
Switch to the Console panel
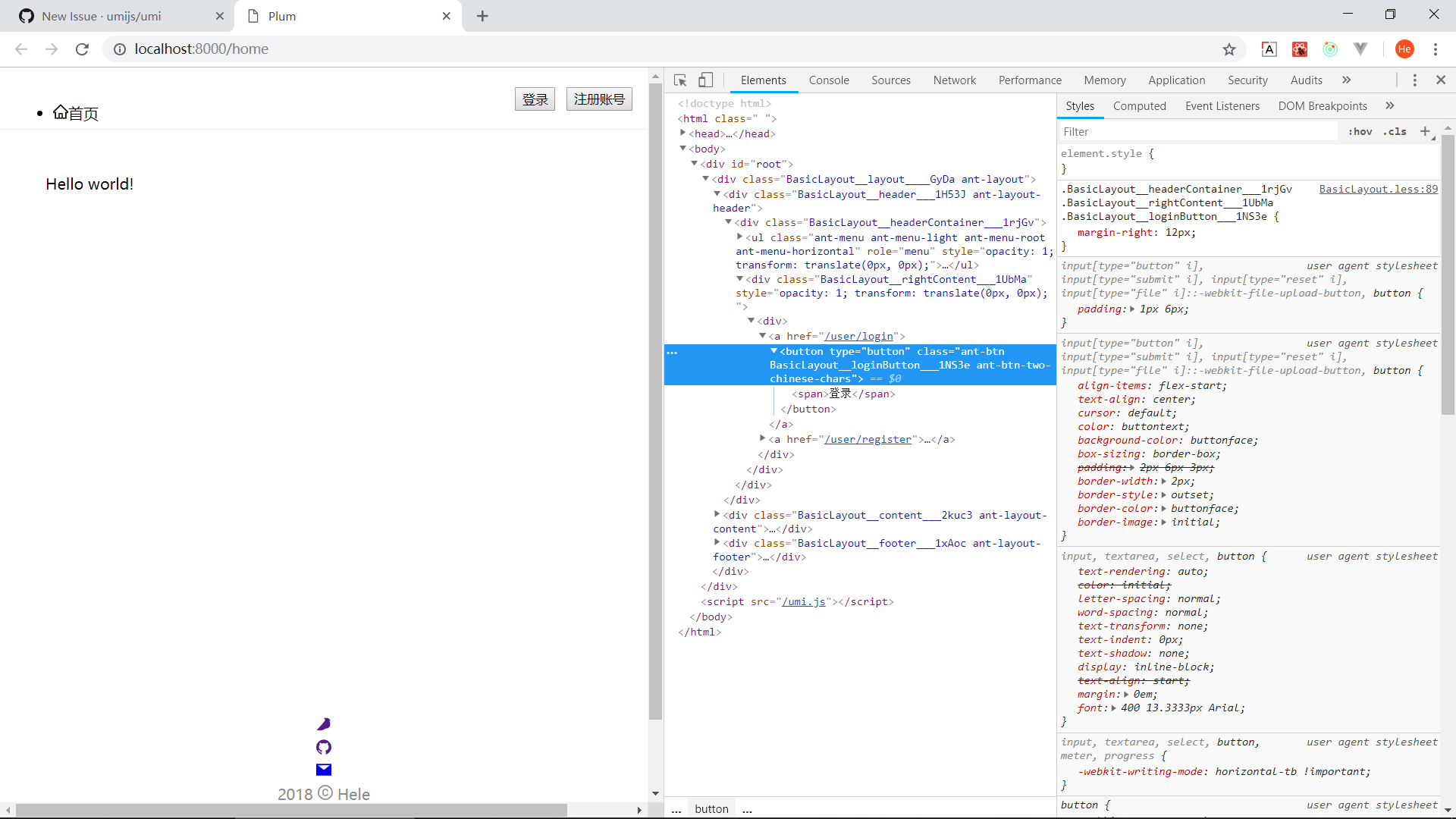click(829, 80)
